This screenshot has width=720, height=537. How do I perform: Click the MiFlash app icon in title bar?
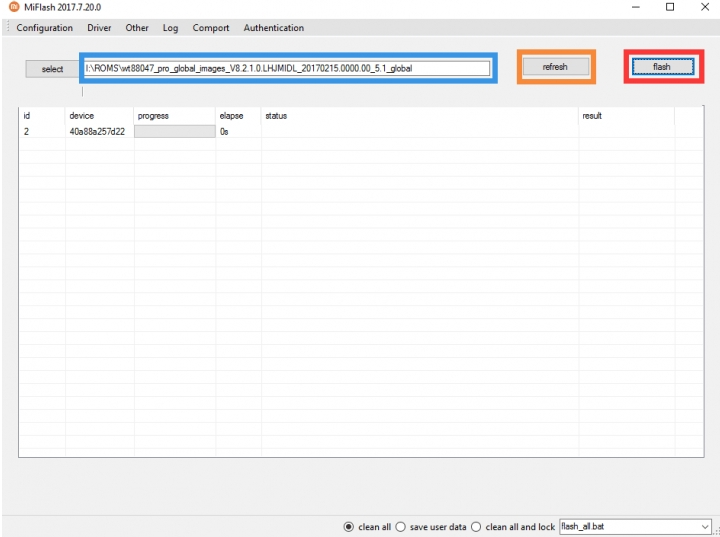(14, 7)
